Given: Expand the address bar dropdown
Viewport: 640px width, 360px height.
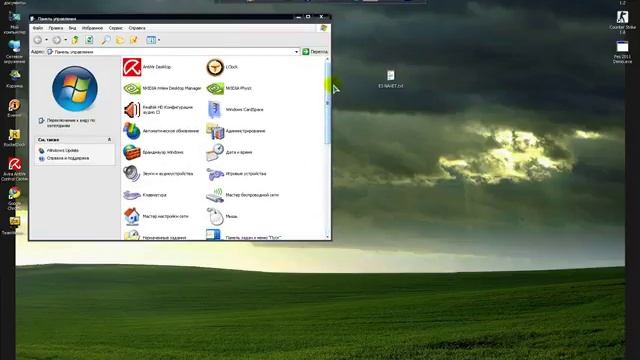Looking at the screenshot, I should coord(296,52).
